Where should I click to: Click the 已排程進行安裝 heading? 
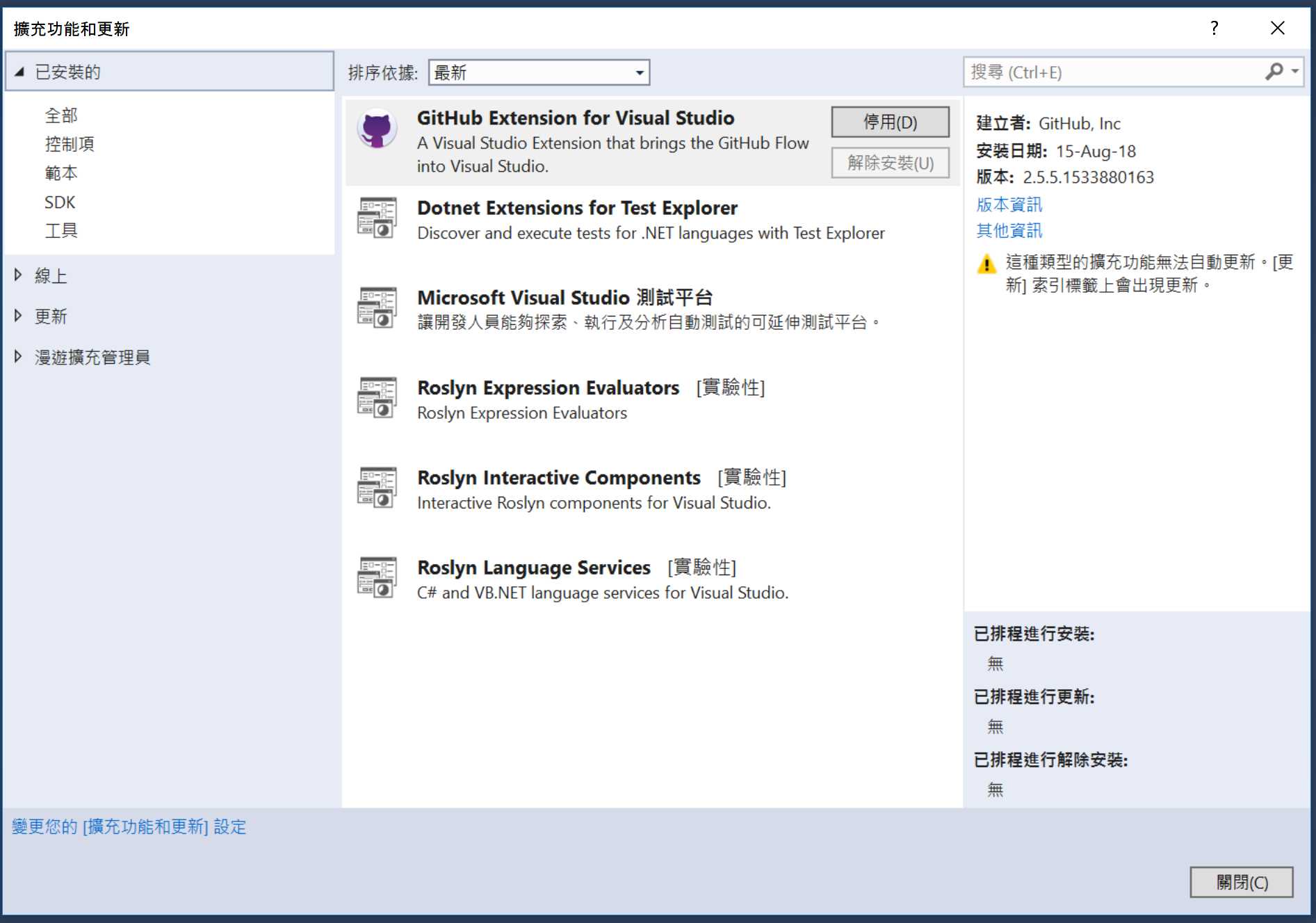pos(1034,634)
